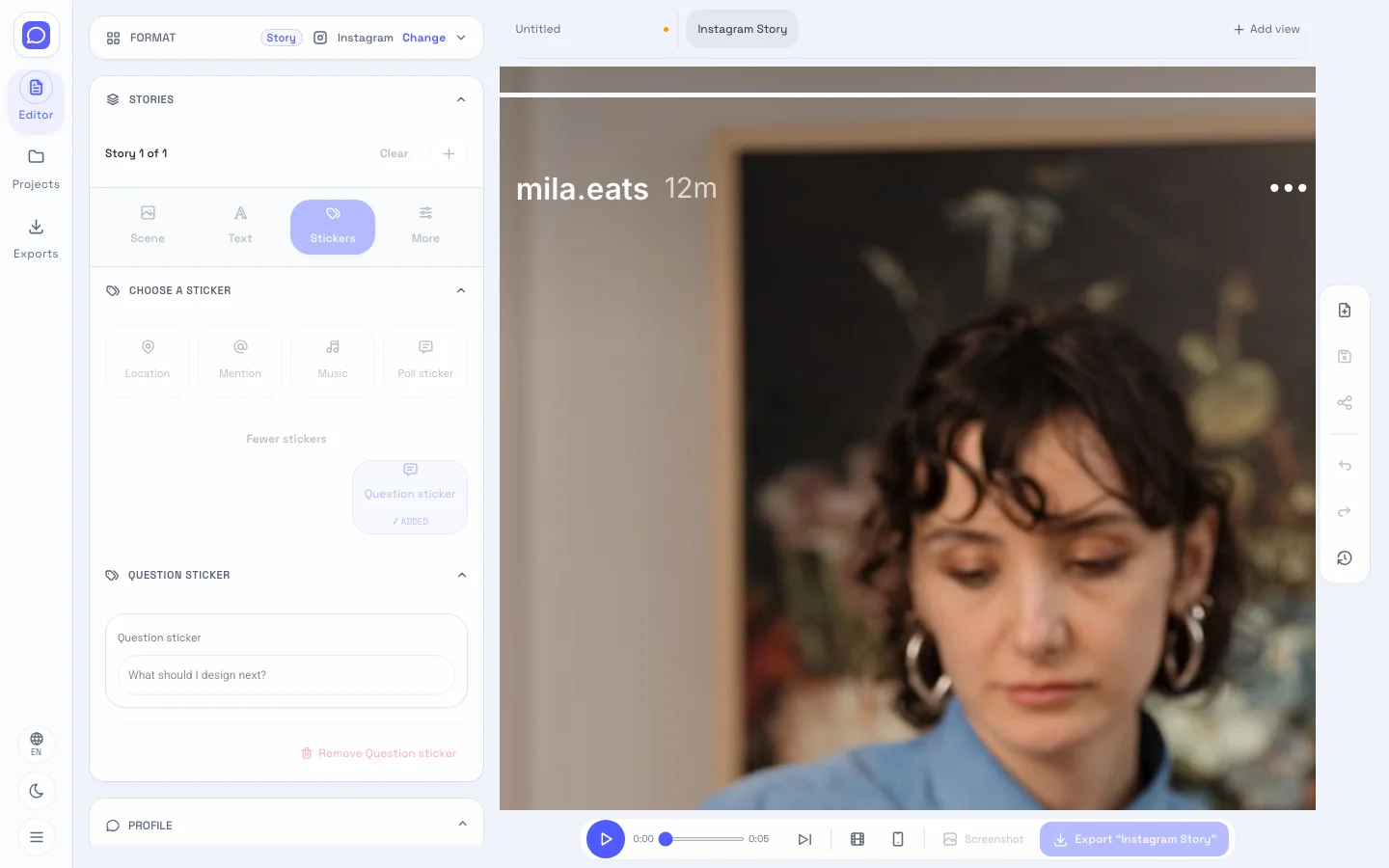Image resolution: width=1389 pixels, height=868 pixels.
Task: Collapse the Profile section
Action: (x=462, y=825)
